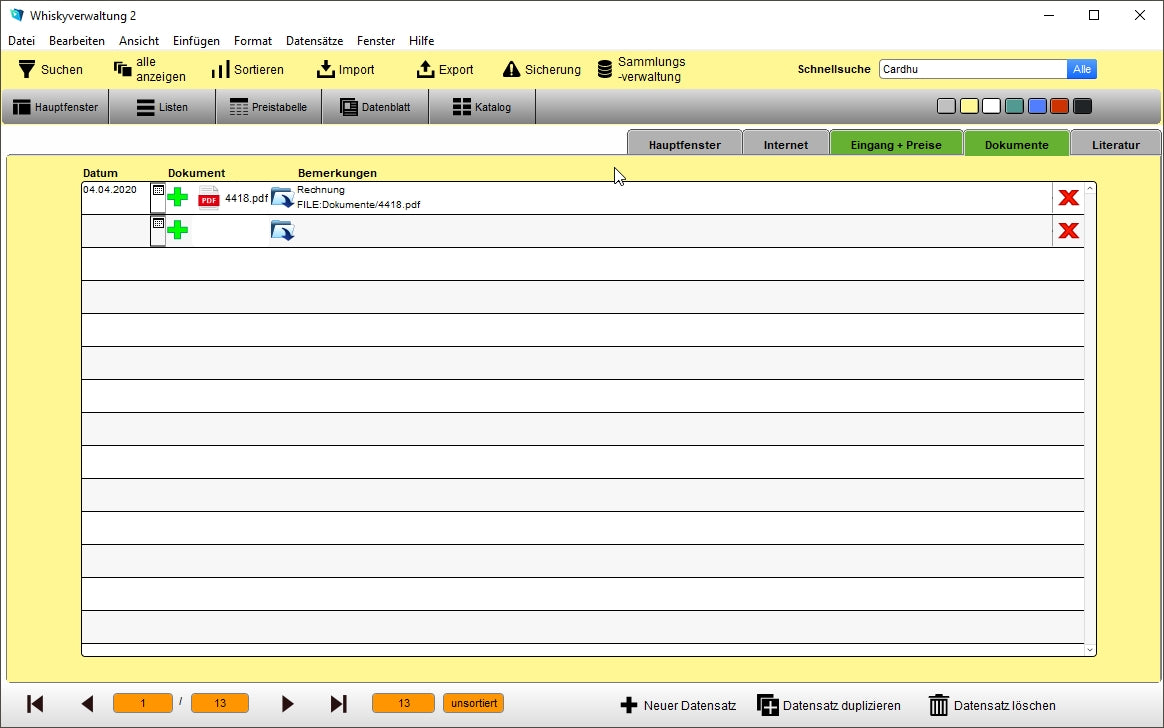
Task: Click the Neuer Datensatz button
Action: (678, 705)
